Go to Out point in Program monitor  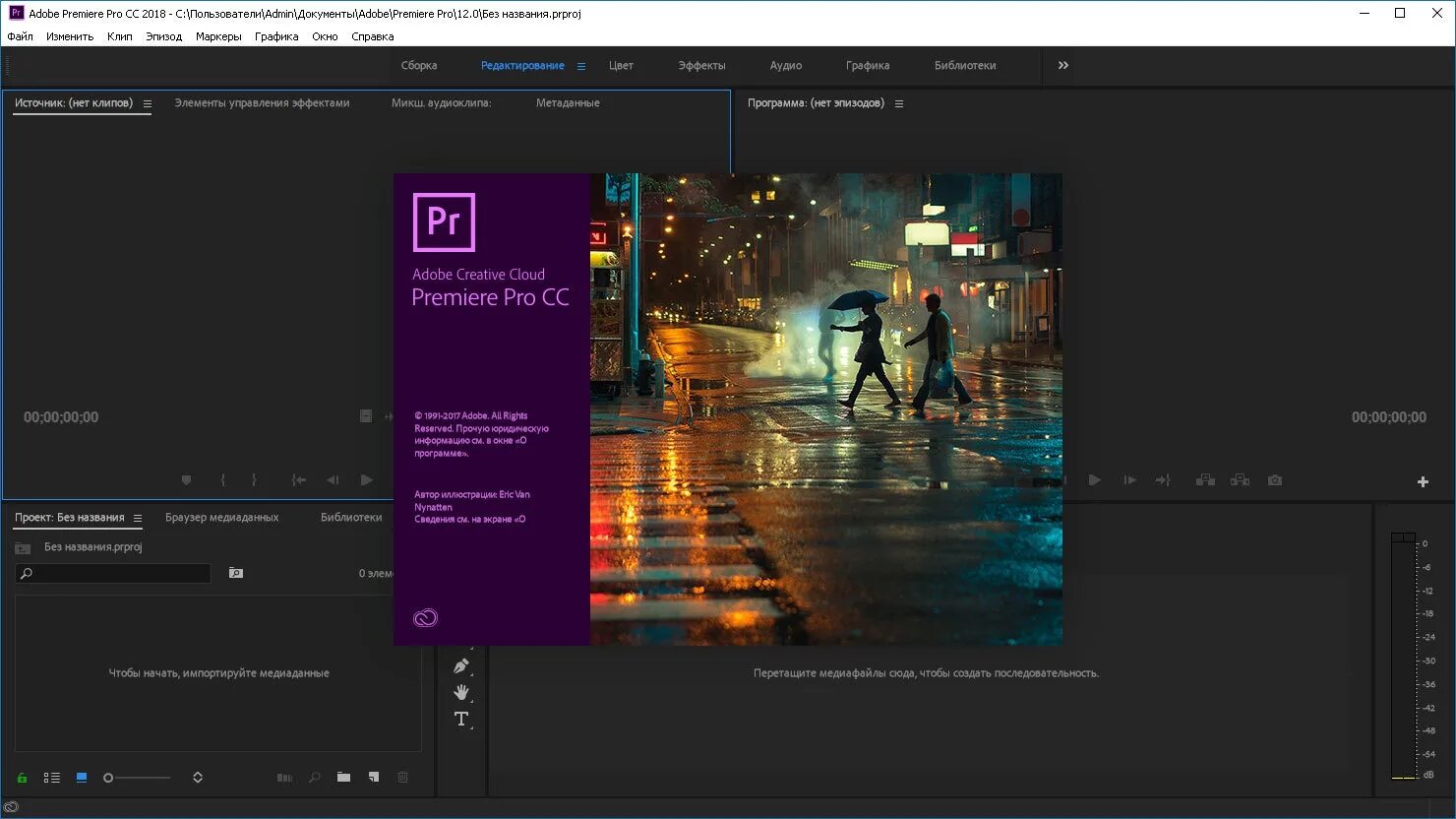click(1163, 480)
